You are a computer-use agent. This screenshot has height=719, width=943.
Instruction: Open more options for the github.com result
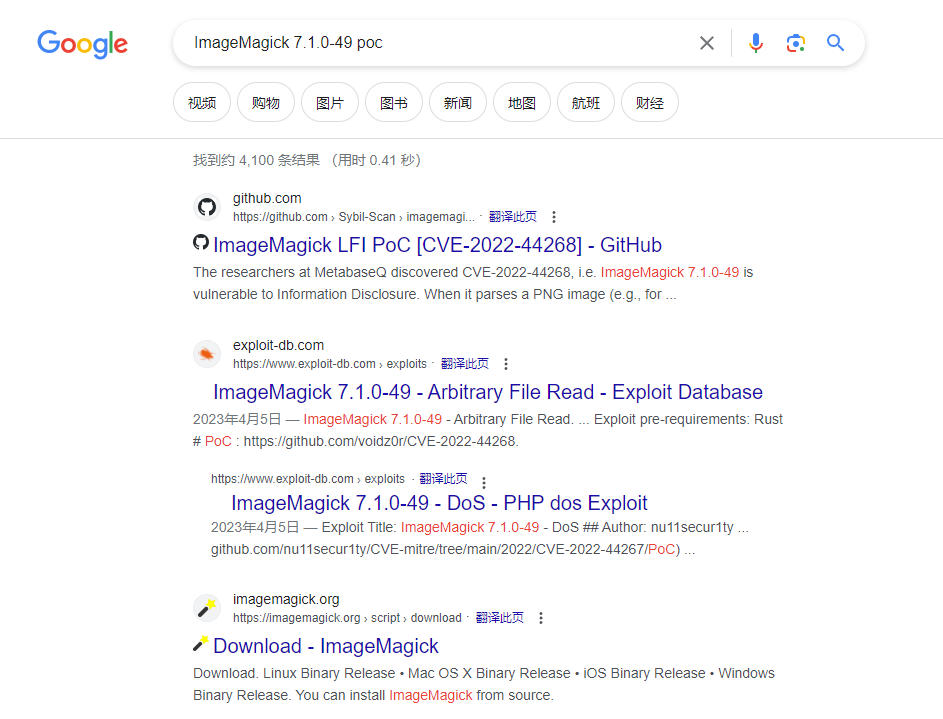(x=554, y=217)
